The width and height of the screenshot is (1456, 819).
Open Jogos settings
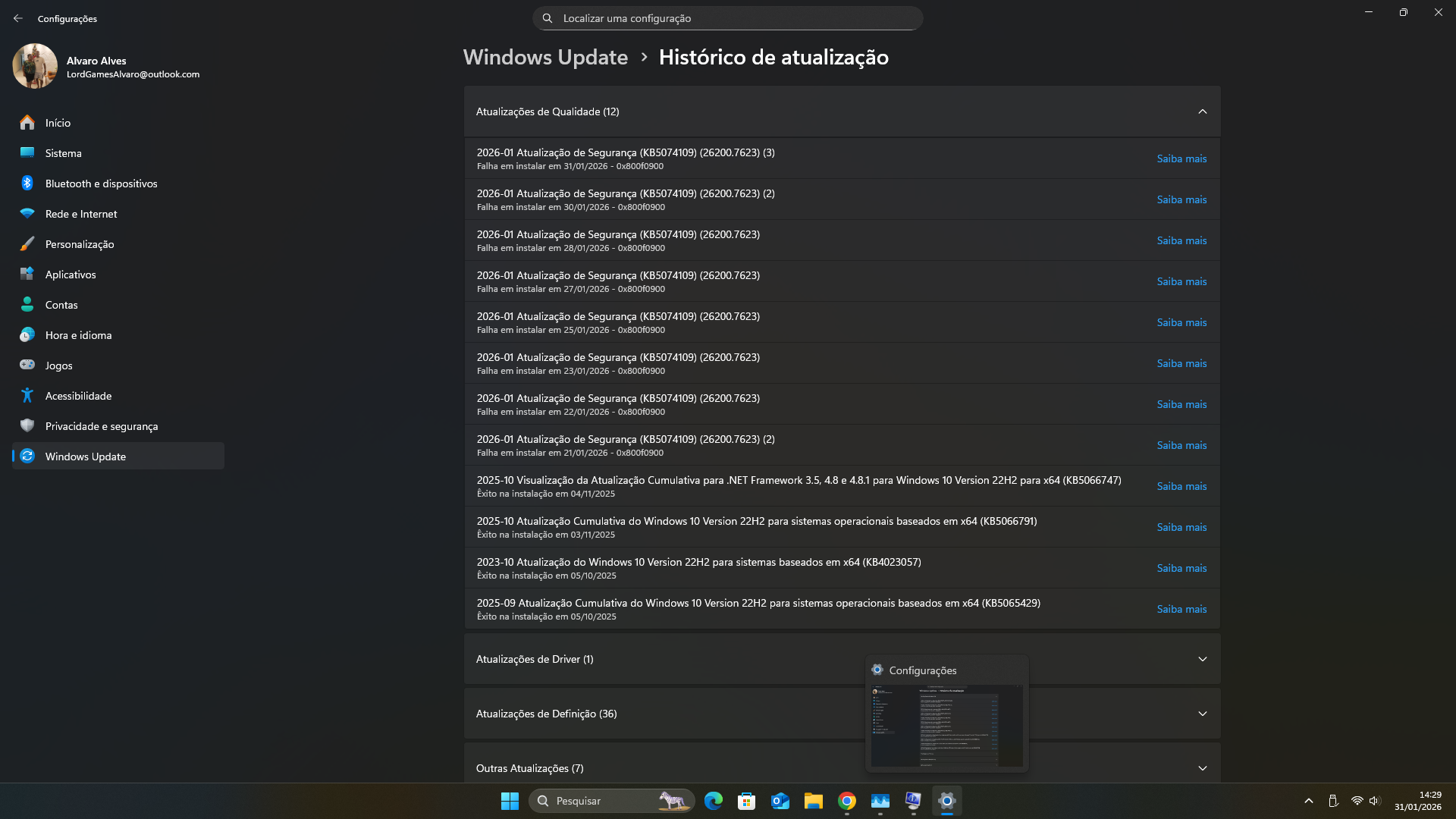coord(118,366)
